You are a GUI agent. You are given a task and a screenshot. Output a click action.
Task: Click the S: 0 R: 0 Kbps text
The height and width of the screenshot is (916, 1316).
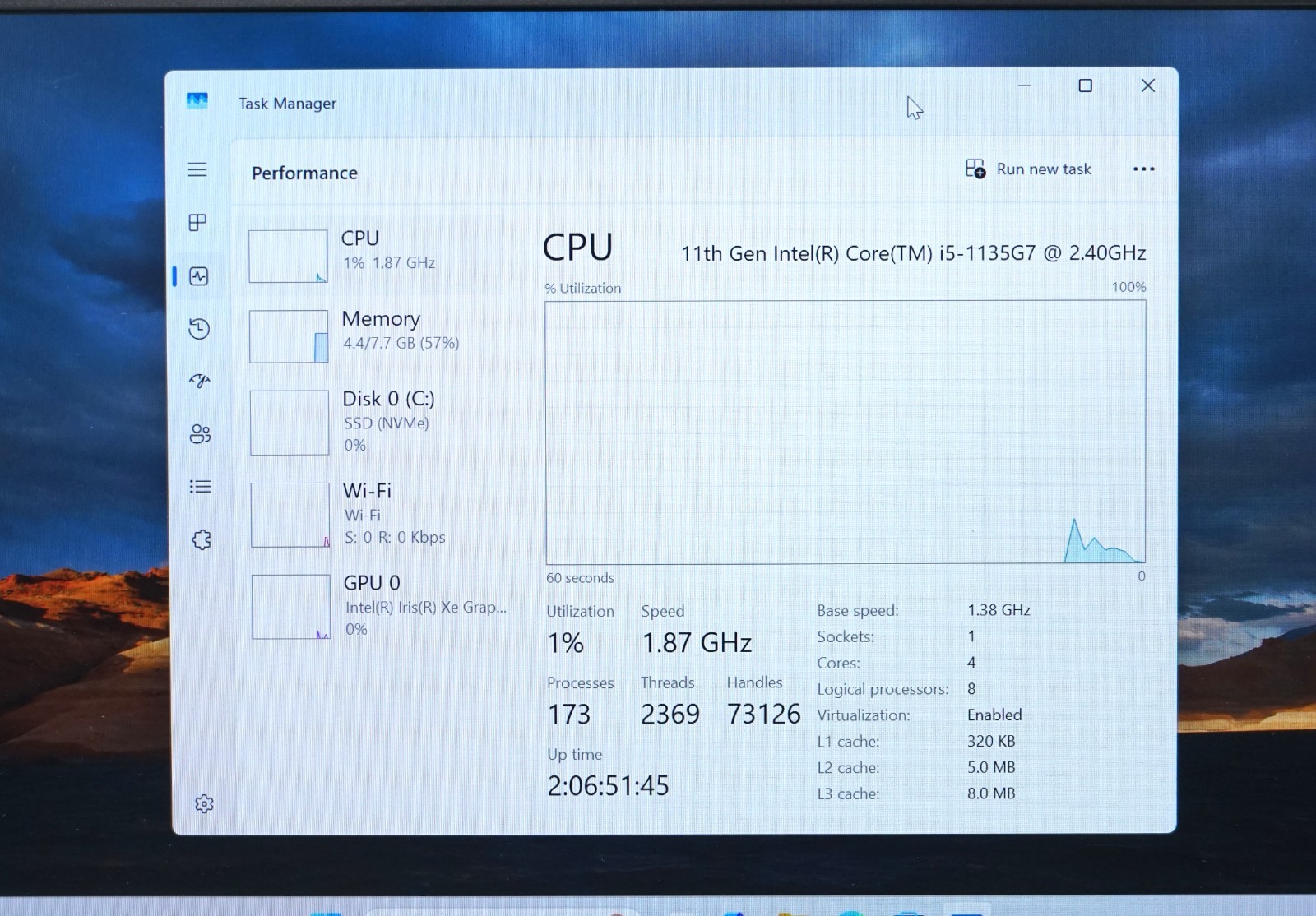[x=395, y=537]
